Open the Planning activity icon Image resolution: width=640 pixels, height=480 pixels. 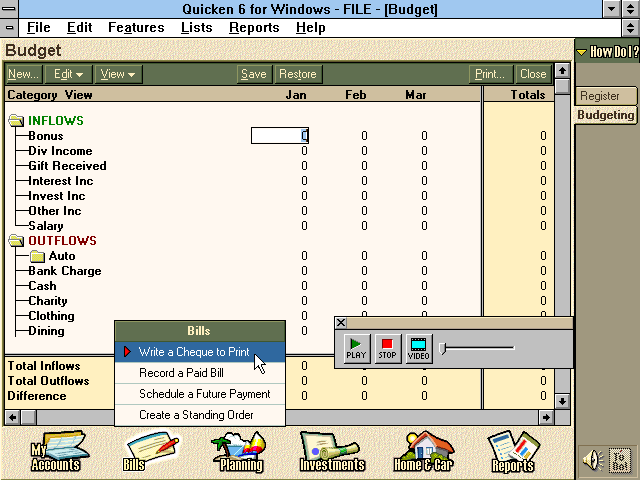coord(240,452)
